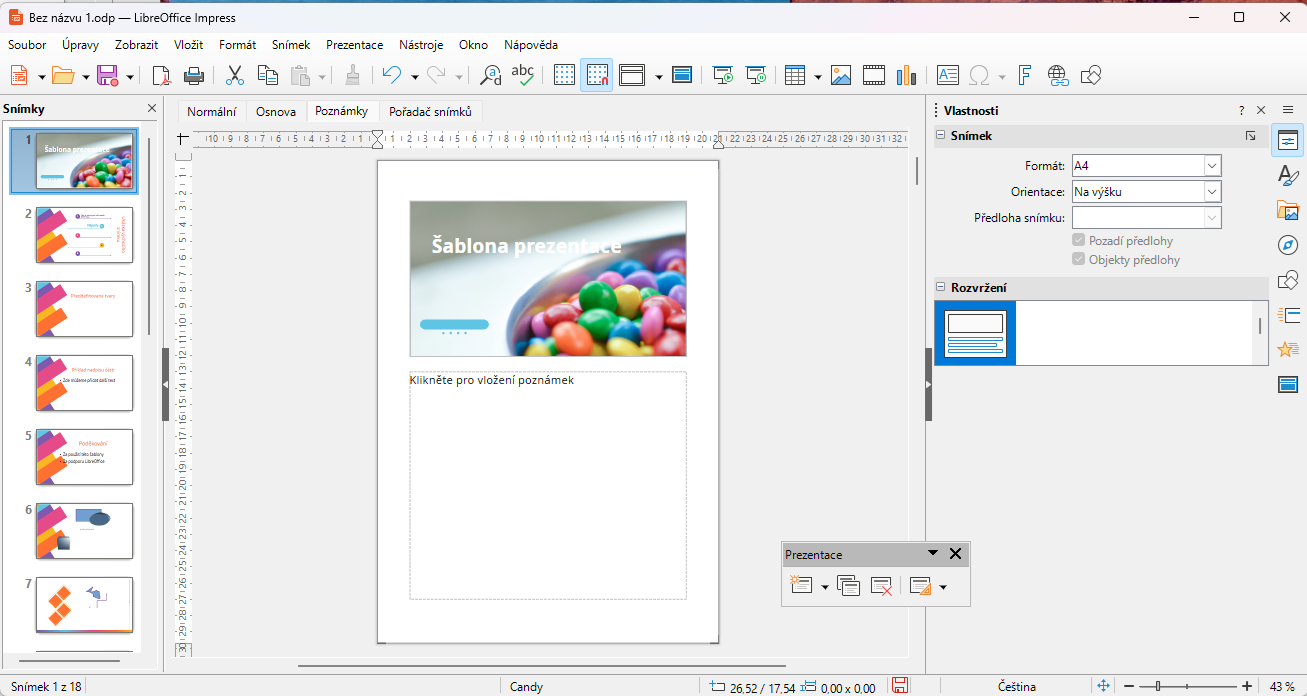Open Find and Replace magnifier icon
Screen dimensions: 1307x696
pyautogui.click(x=491, y=75)
